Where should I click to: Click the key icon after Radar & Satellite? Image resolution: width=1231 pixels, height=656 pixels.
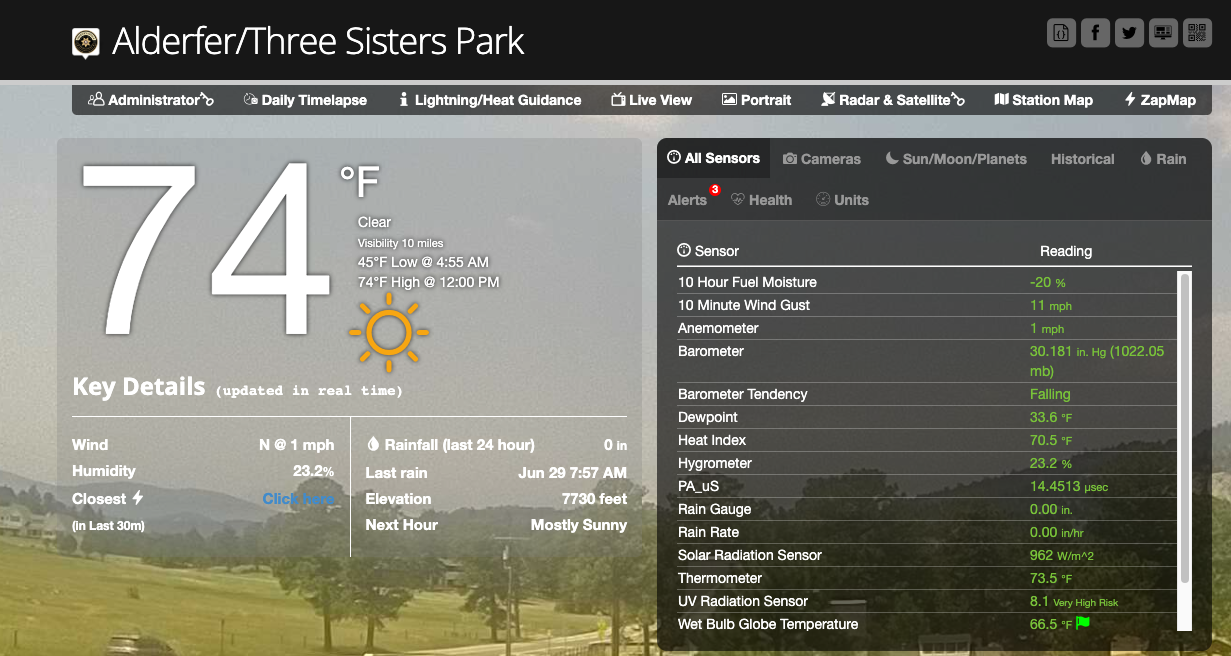click(958, 100)
